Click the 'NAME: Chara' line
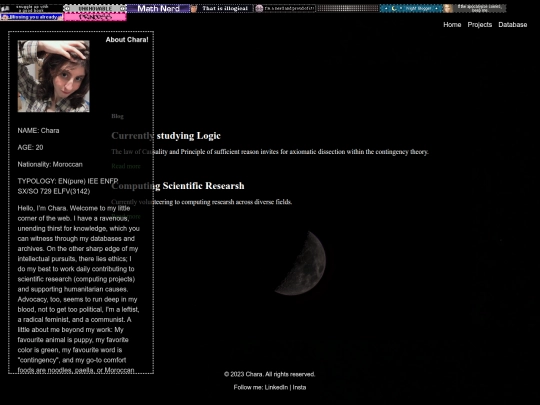This screenshot has height=405, width=540. [x=38, y=131]
